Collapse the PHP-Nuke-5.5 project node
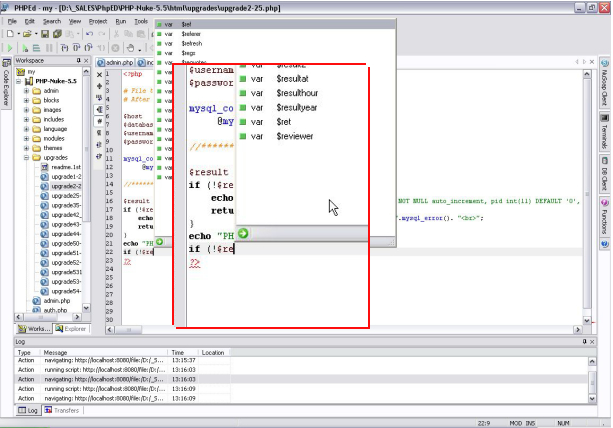 point(19,81)
